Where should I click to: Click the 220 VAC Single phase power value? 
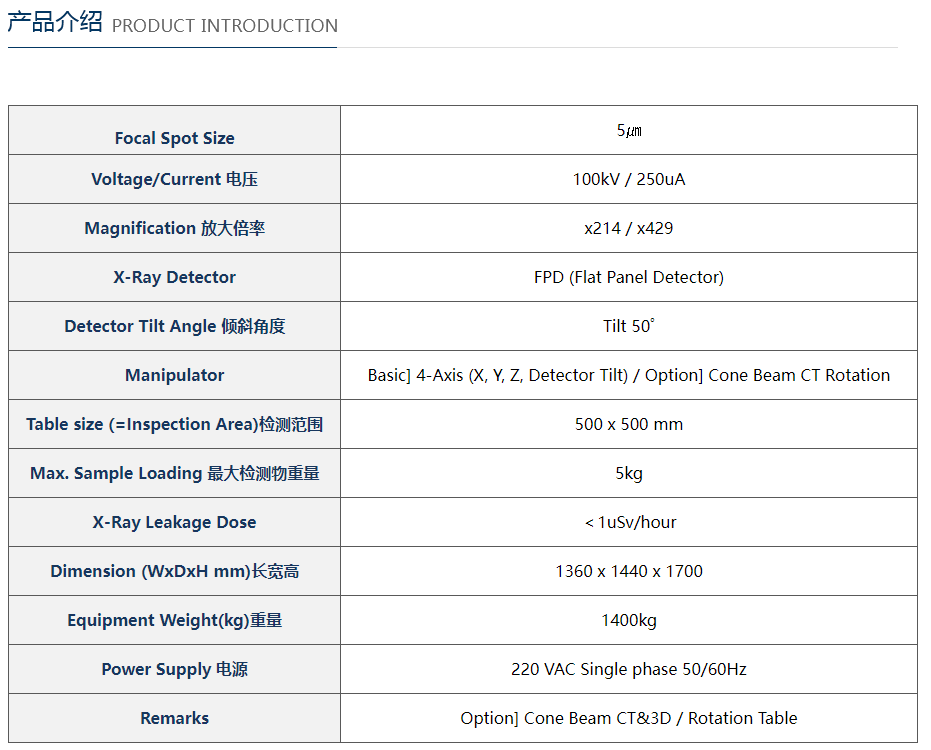[x=628, y=670]
